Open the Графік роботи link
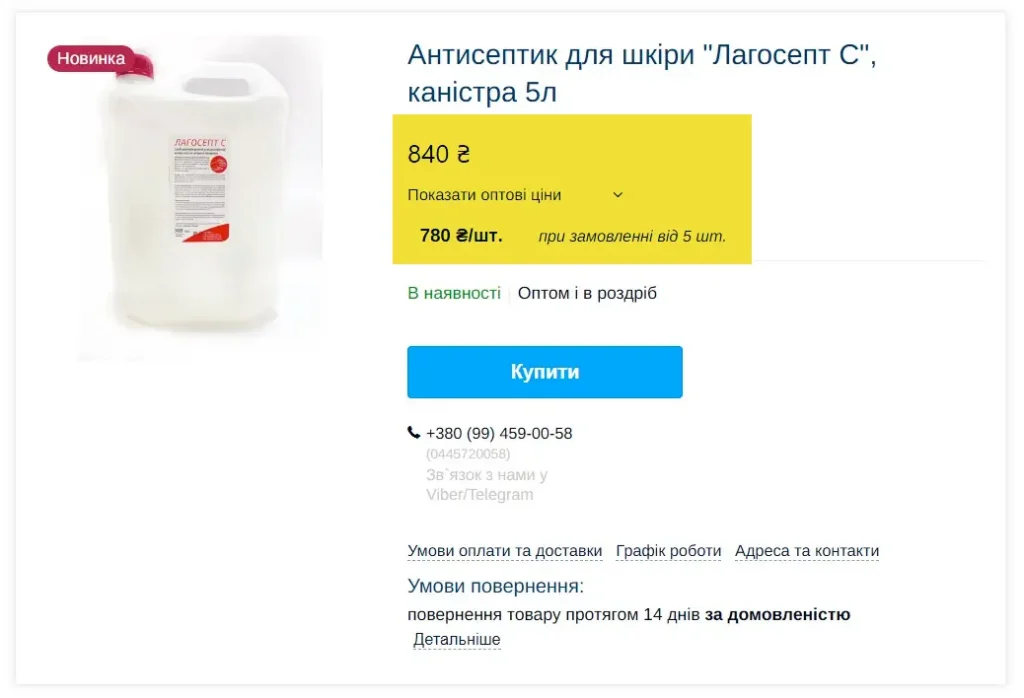The height and width of the screenshot is (698, 1024). tap(668, 551)
